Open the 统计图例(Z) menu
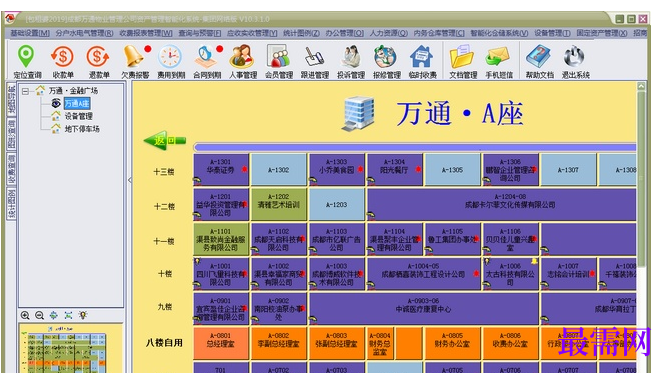The image size is (670, 373). [x=301, y=33]
